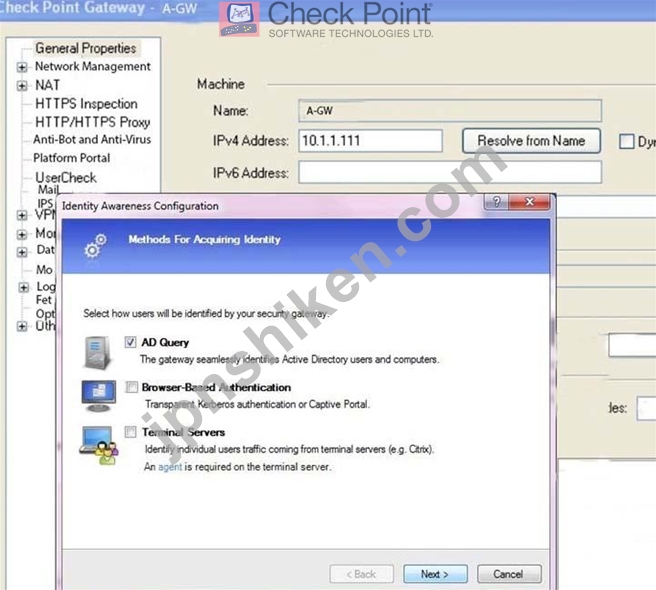Click the machine Name field A-GW

[x=450, y=111]
